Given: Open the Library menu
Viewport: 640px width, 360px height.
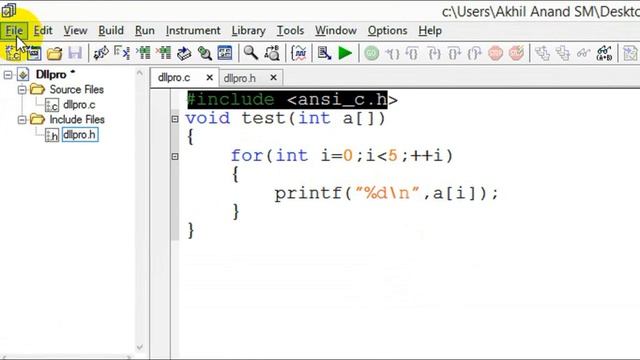Looking at the screenshot, I should 249,31.
